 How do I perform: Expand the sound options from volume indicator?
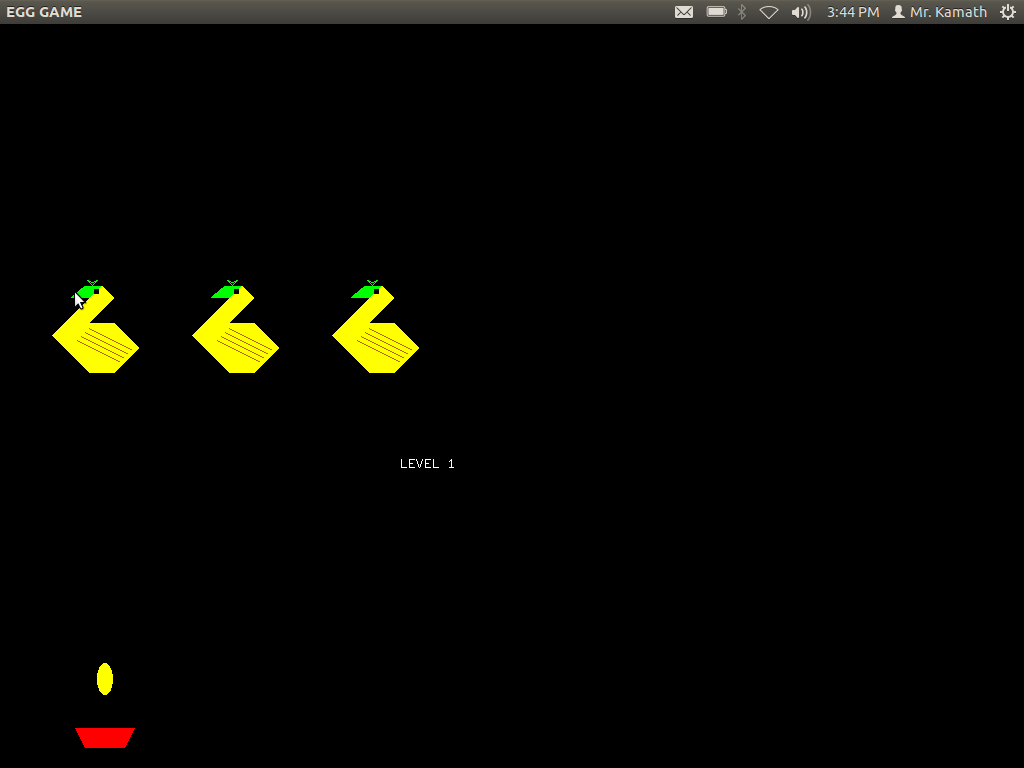801,11
